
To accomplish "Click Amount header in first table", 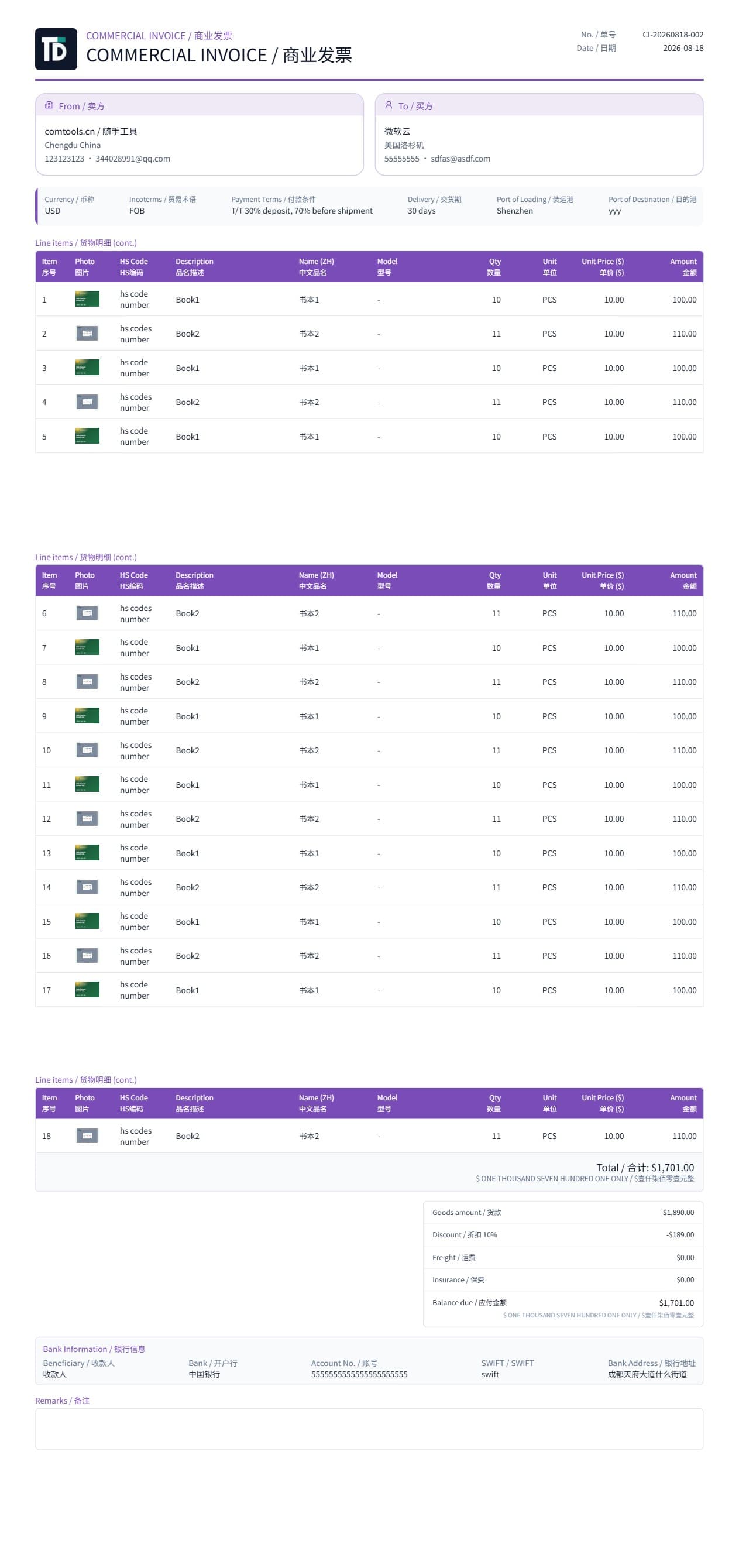I will coord(683,267).
